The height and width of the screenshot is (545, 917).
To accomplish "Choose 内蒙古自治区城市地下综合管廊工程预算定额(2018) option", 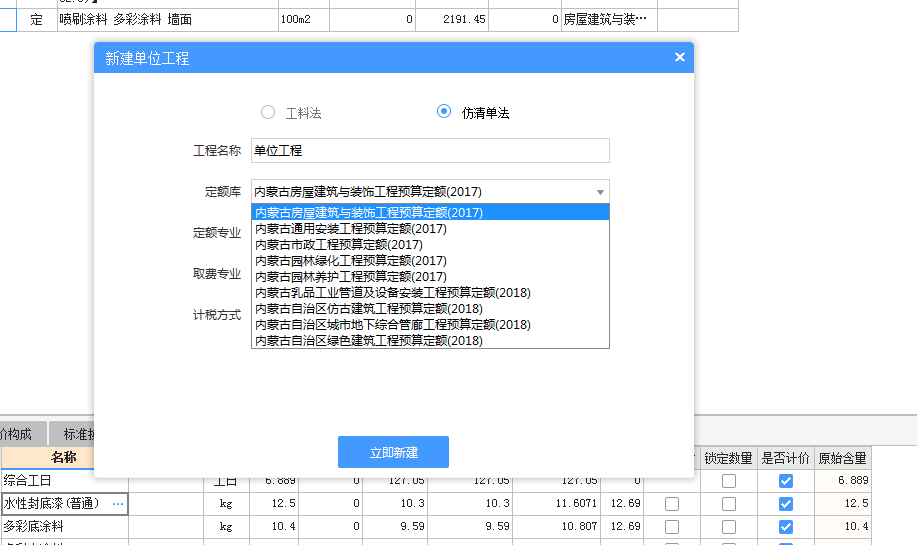I will pos(430,325).
